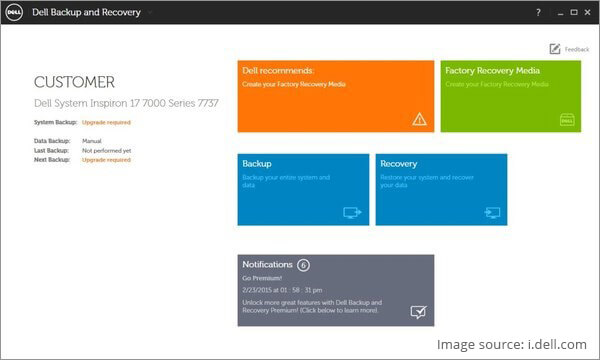Screen dimensions: 600x360
Task: Open the Dell recommends orange tile
Action: 336,96
